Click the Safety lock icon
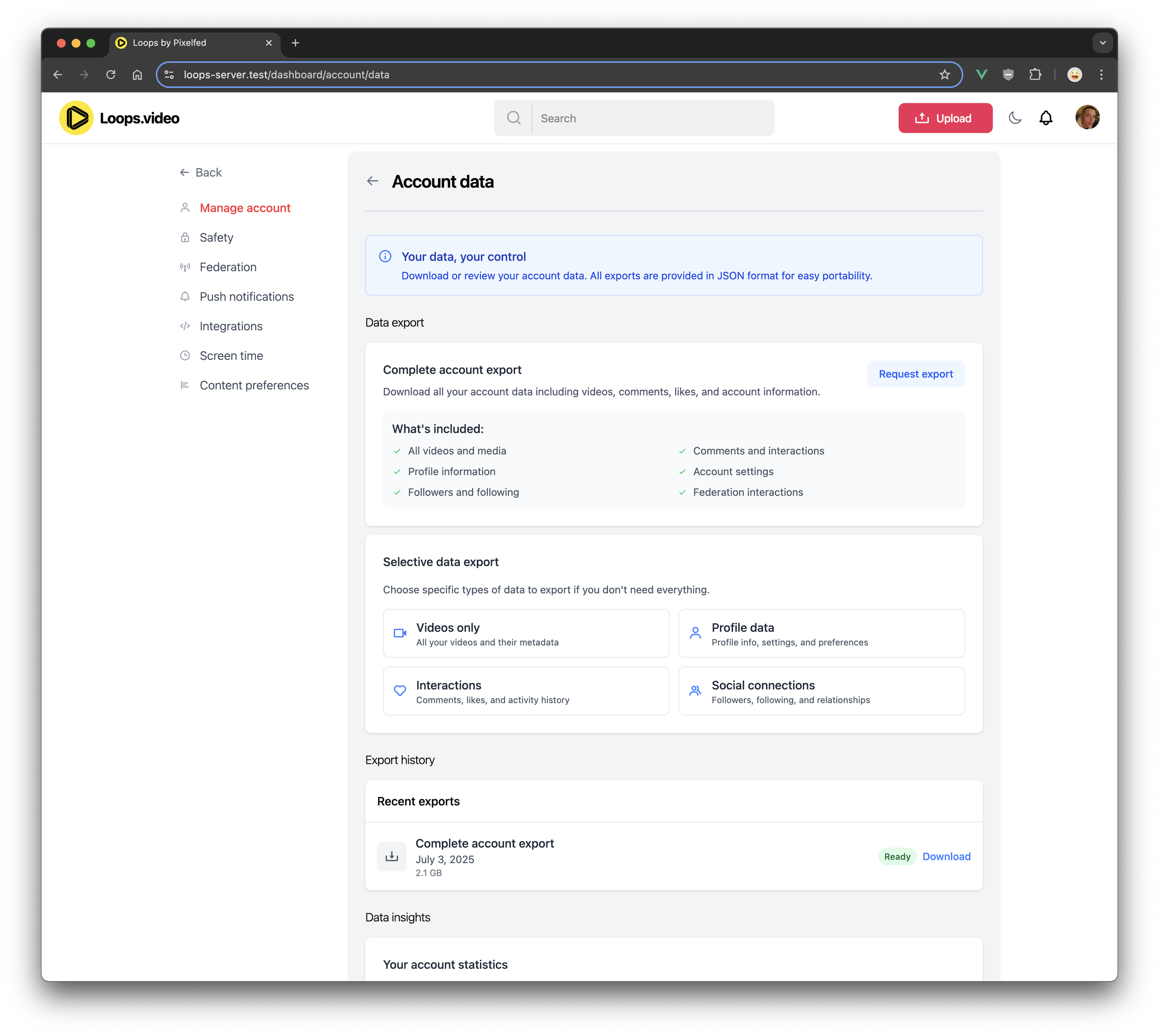Image resolution: width=1159 pixels, height=1036 pixels. pos(185,237)
